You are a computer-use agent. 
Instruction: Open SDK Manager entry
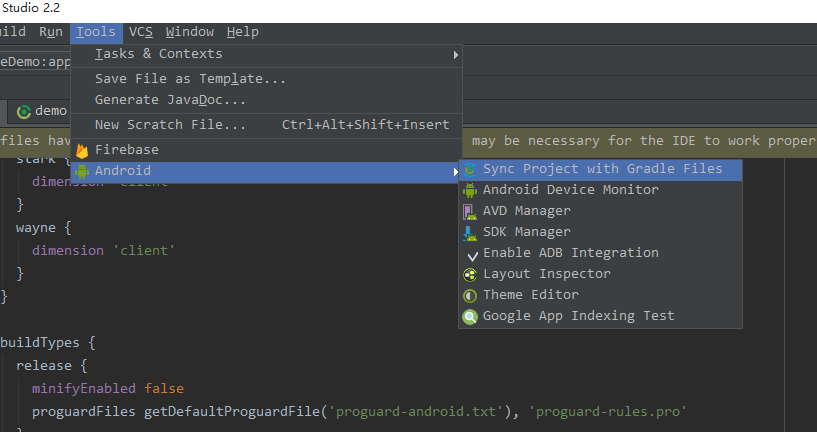(x=600, y=232)
